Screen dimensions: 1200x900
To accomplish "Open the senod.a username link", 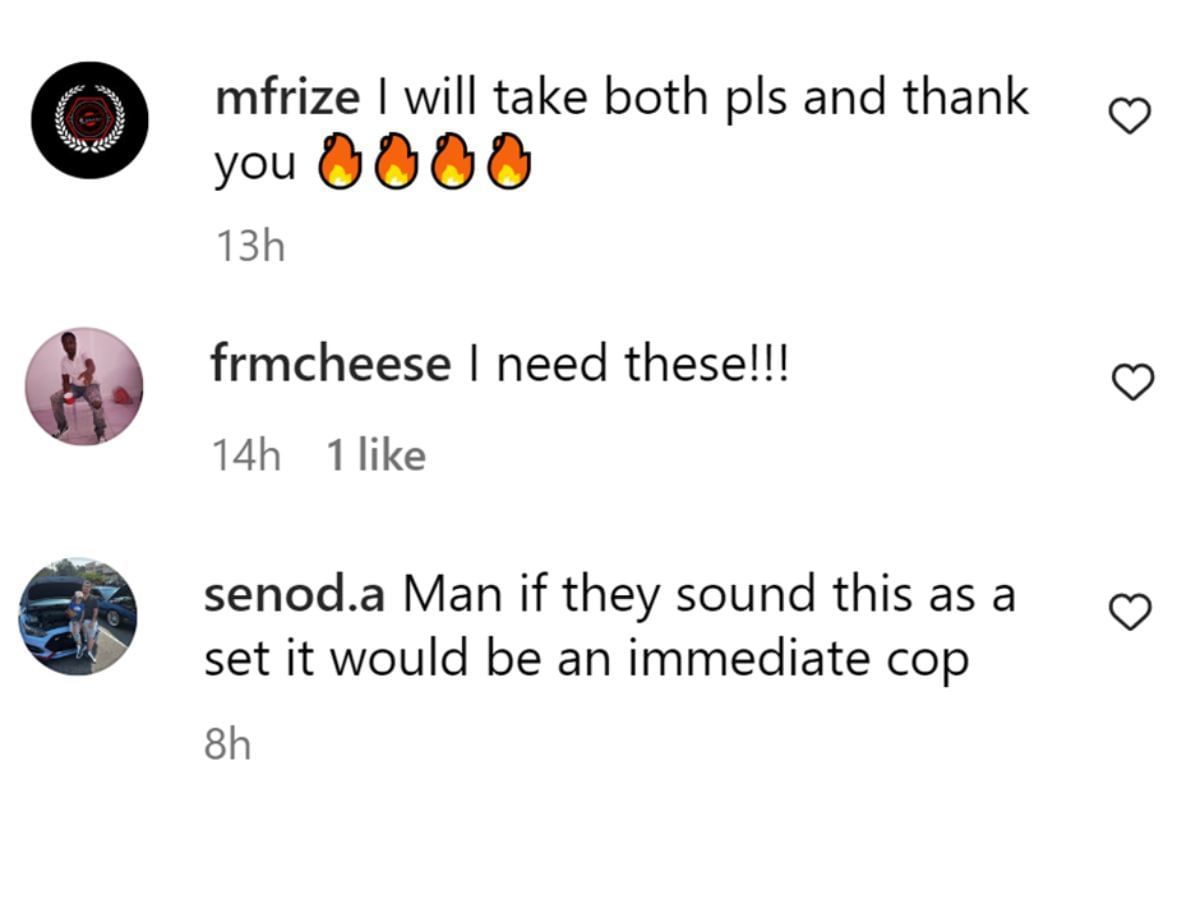I will [x=294, y=595].
